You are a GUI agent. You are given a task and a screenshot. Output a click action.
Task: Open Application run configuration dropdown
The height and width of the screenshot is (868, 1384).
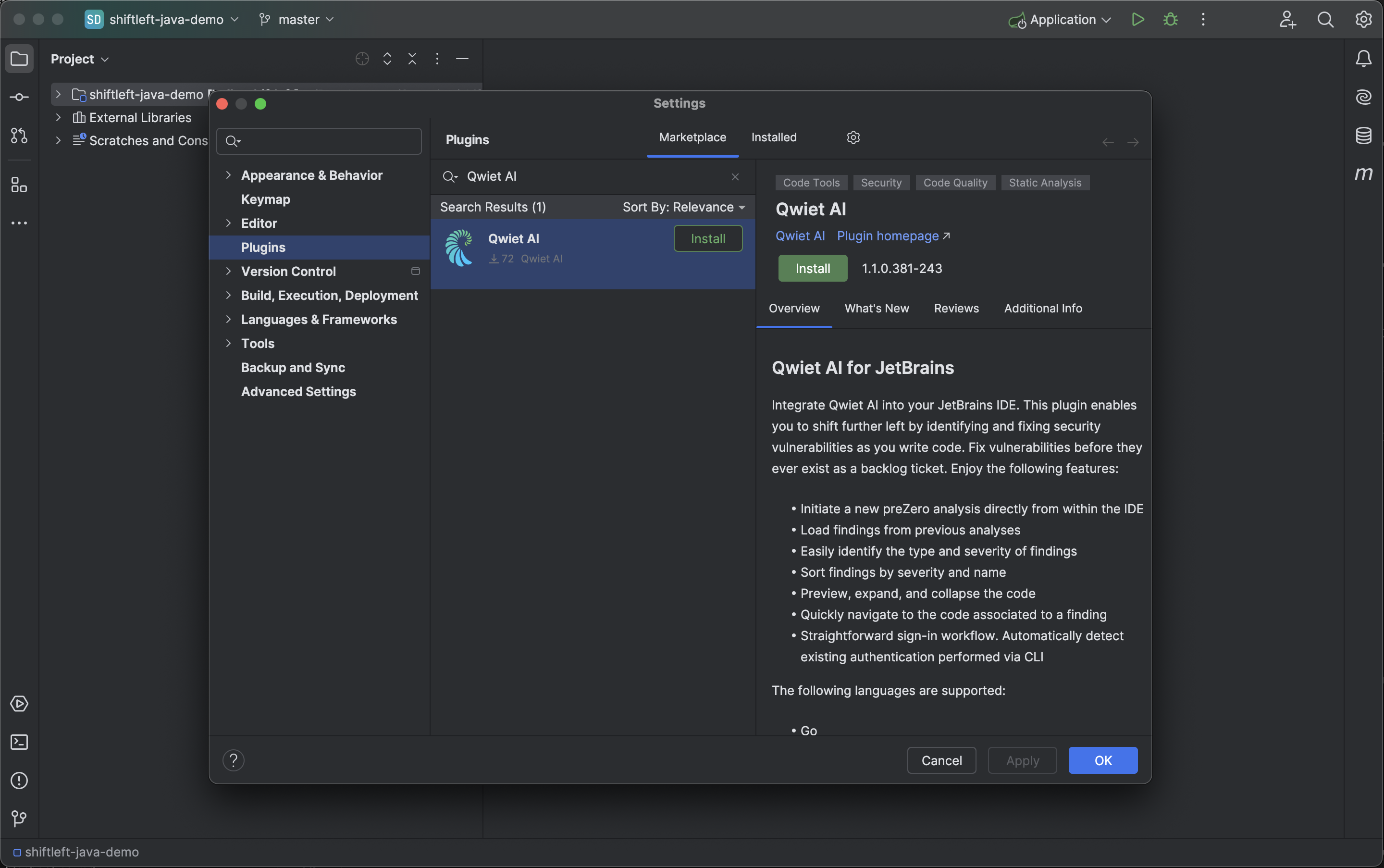pos(1060,20)
